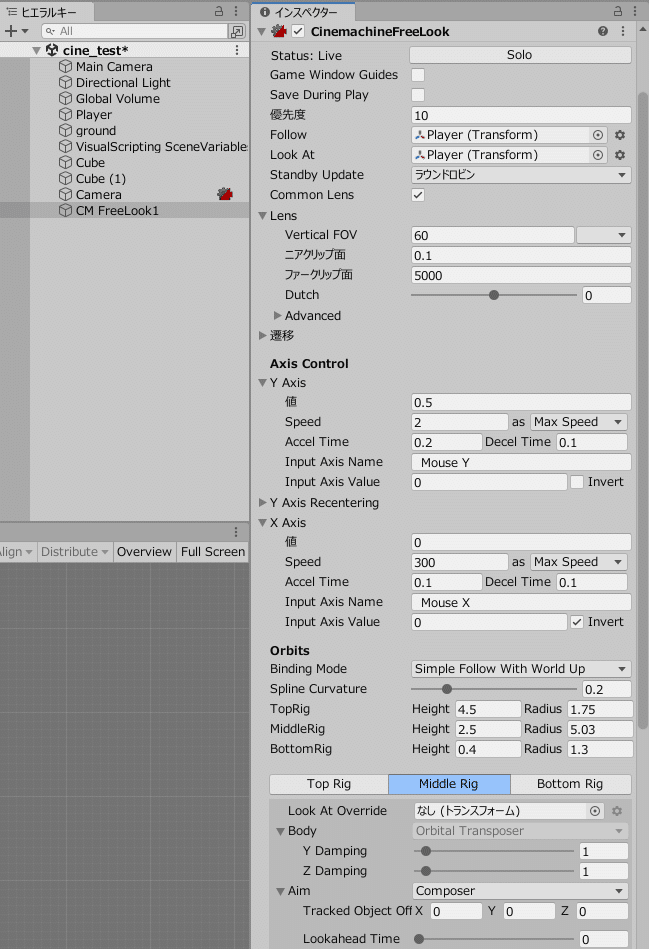The height and width of the screenshot is (949, 649).
Task: Disable the CinemachineFreeLook component checkbox
Action: 298,31
